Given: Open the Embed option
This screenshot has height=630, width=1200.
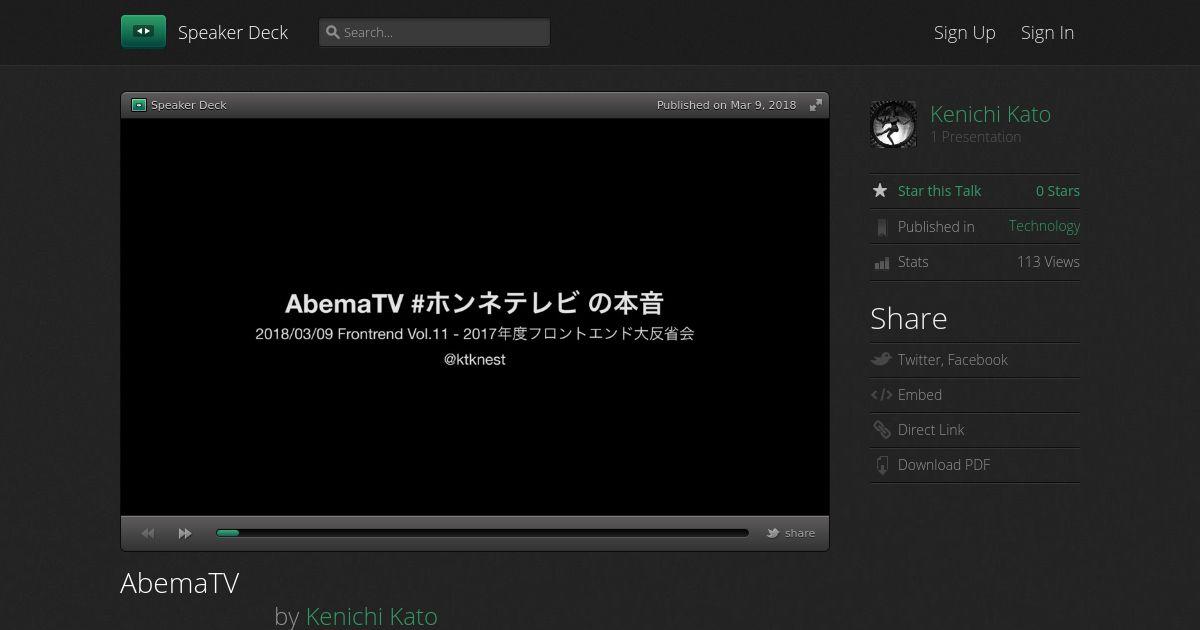Looking at the screenshot, I should 920,395.
